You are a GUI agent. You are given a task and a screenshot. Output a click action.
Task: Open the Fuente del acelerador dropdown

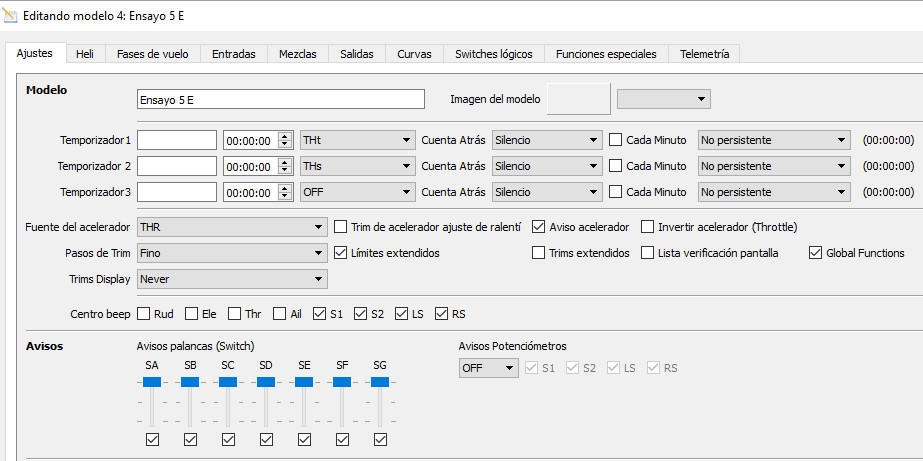231,227
